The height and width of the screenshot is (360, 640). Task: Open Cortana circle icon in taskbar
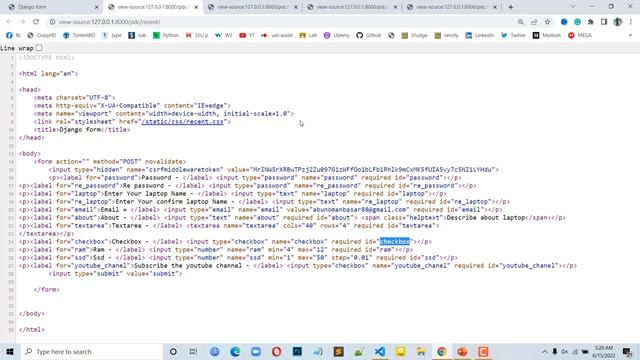[x=173, y=351]
